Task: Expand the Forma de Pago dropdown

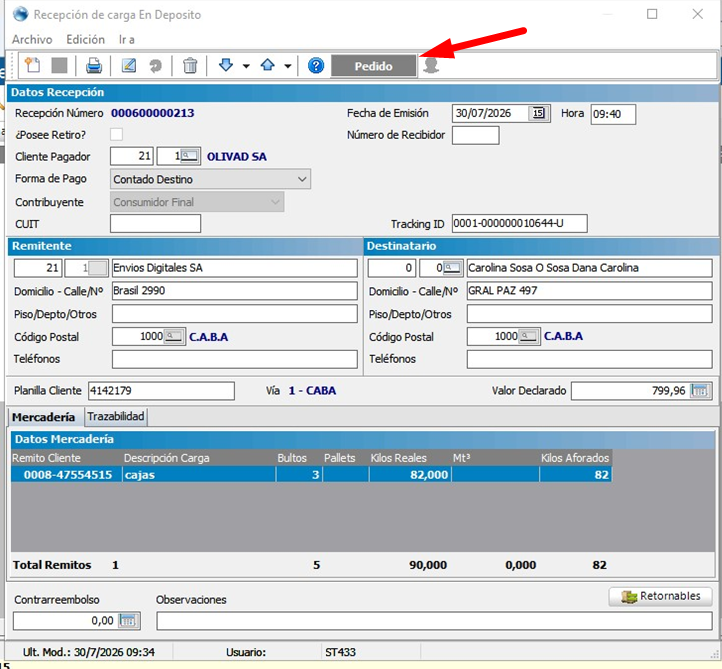Action: pyautogui.click(x=302, y=179)
